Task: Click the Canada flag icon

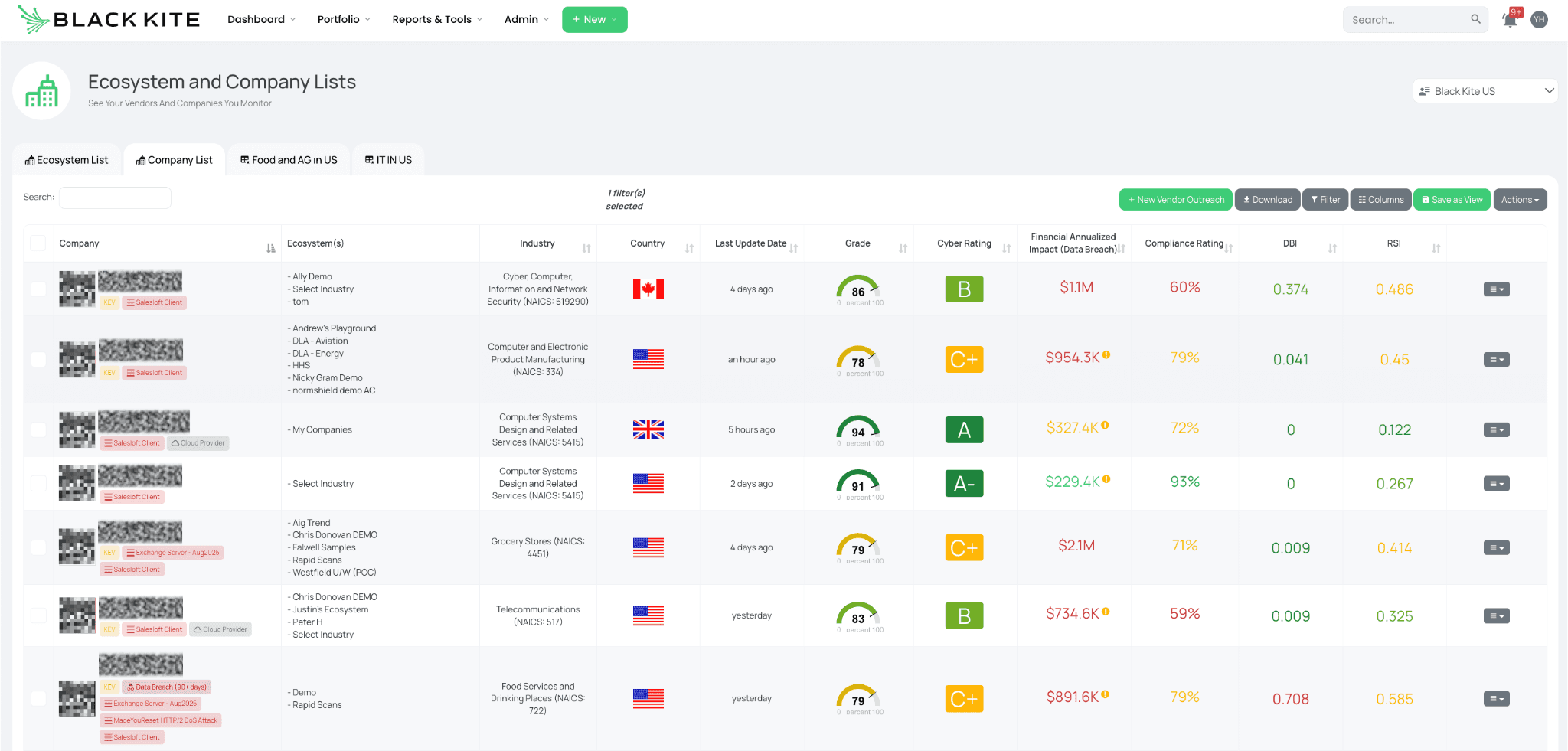Action: pos(648,289)
